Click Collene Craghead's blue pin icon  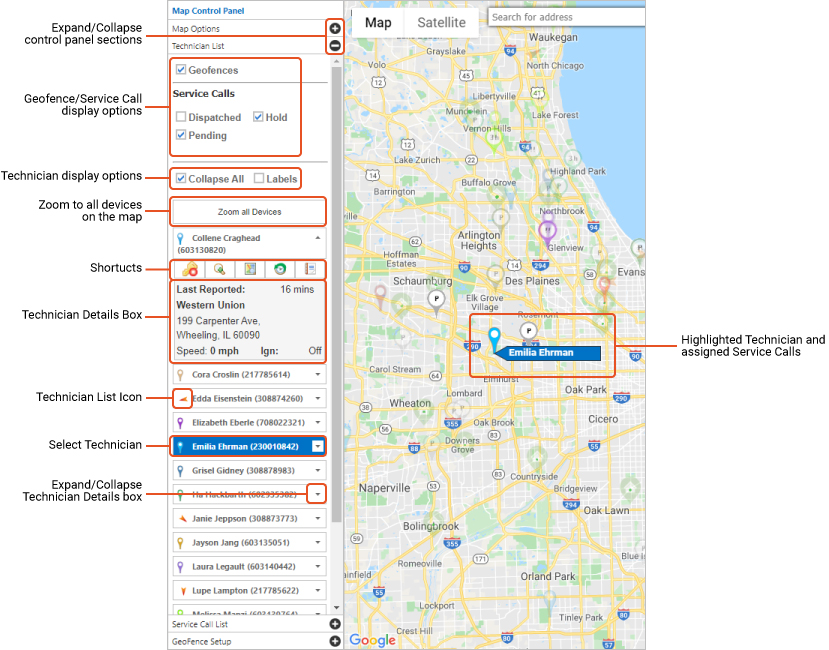[x=180, y=239]
